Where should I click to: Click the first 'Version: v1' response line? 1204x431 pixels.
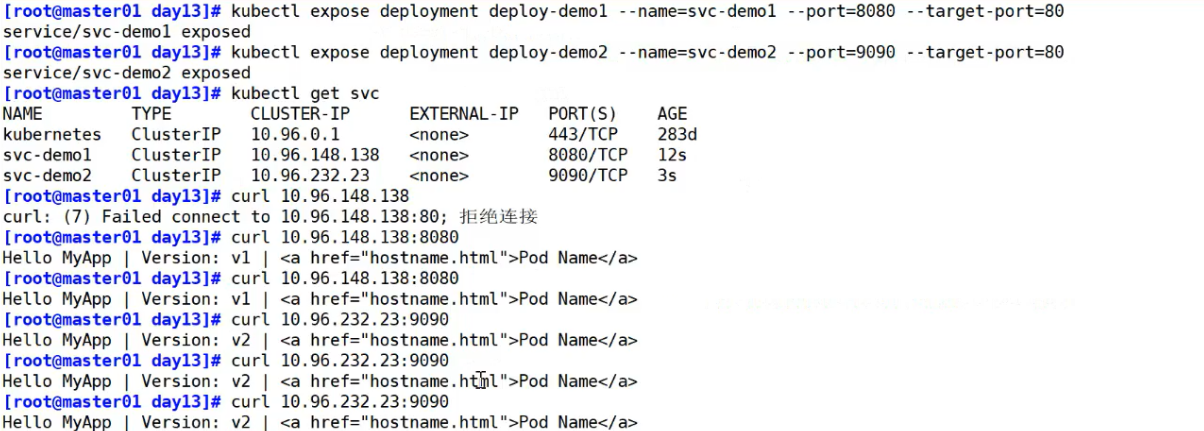320,258
